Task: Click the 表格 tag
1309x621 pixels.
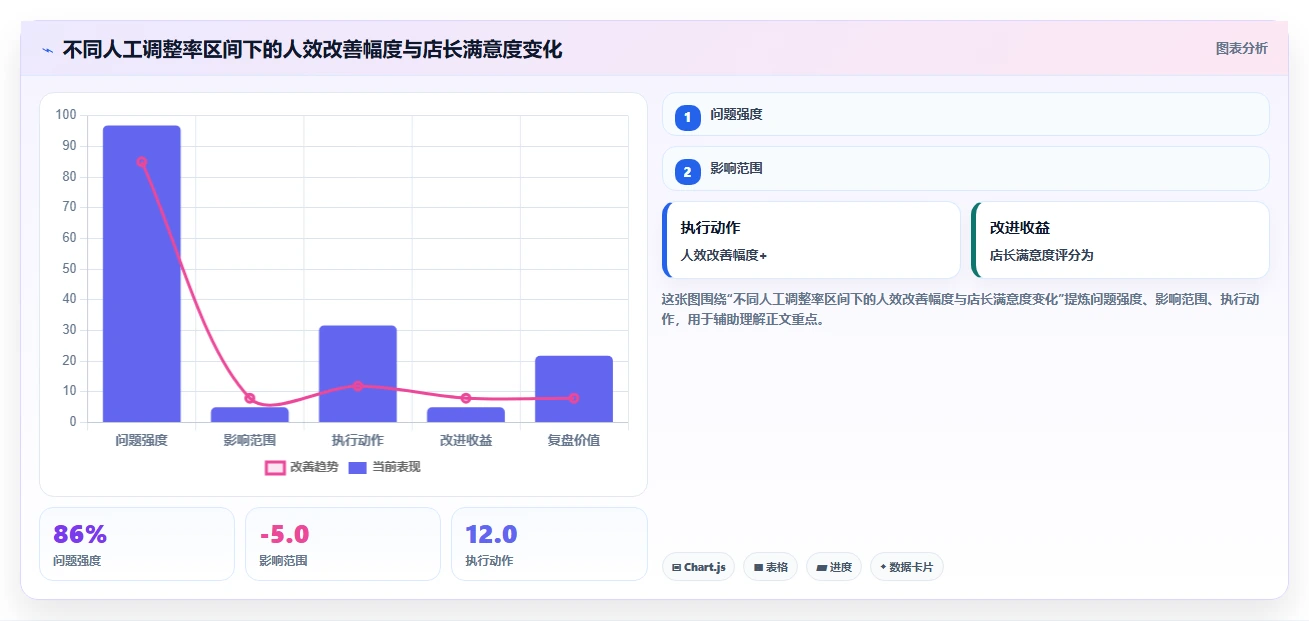Action: point(770,567)
